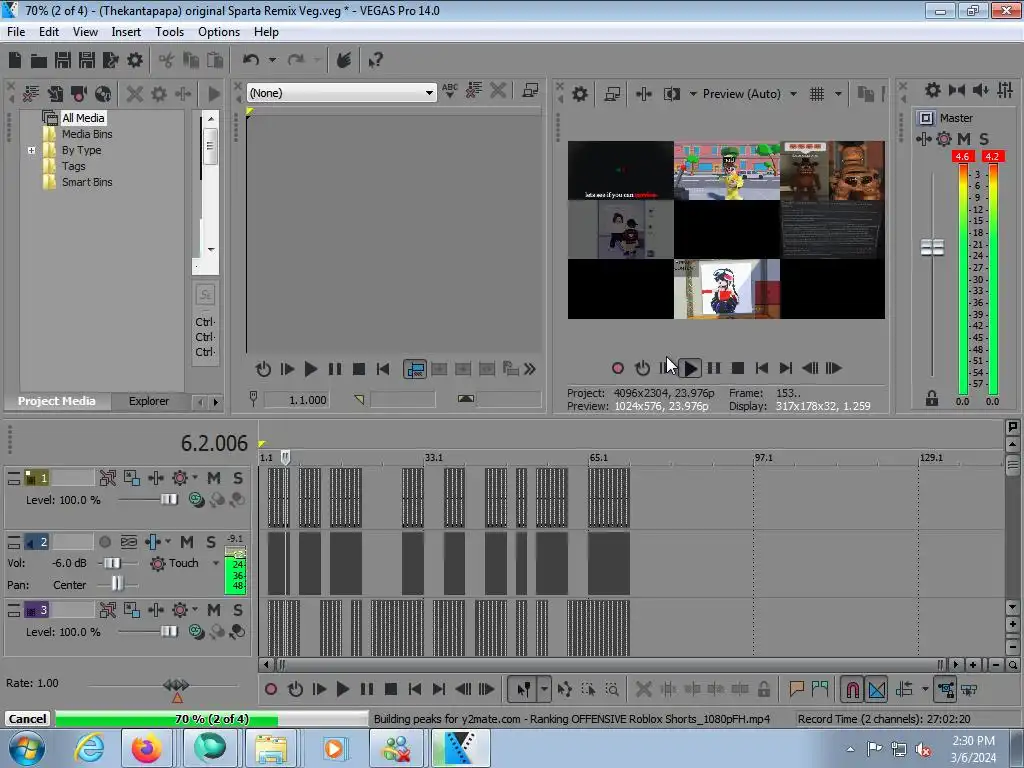Screen dimensions: 1024x768
Task: Toggle Master bus Mute button
Action: pyautogui.click(x=964, y=138)
